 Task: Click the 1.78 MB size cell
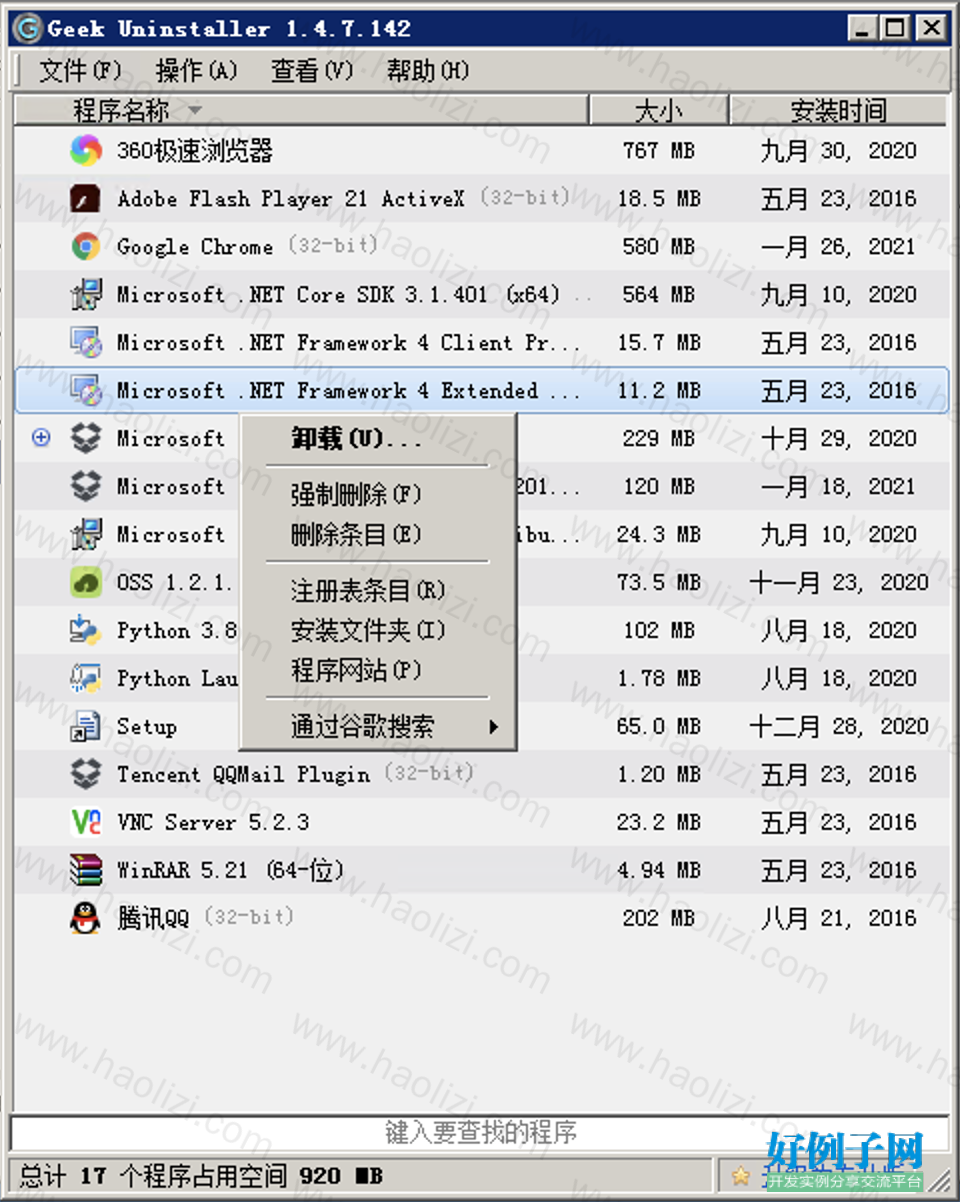[x=659, y=679]
